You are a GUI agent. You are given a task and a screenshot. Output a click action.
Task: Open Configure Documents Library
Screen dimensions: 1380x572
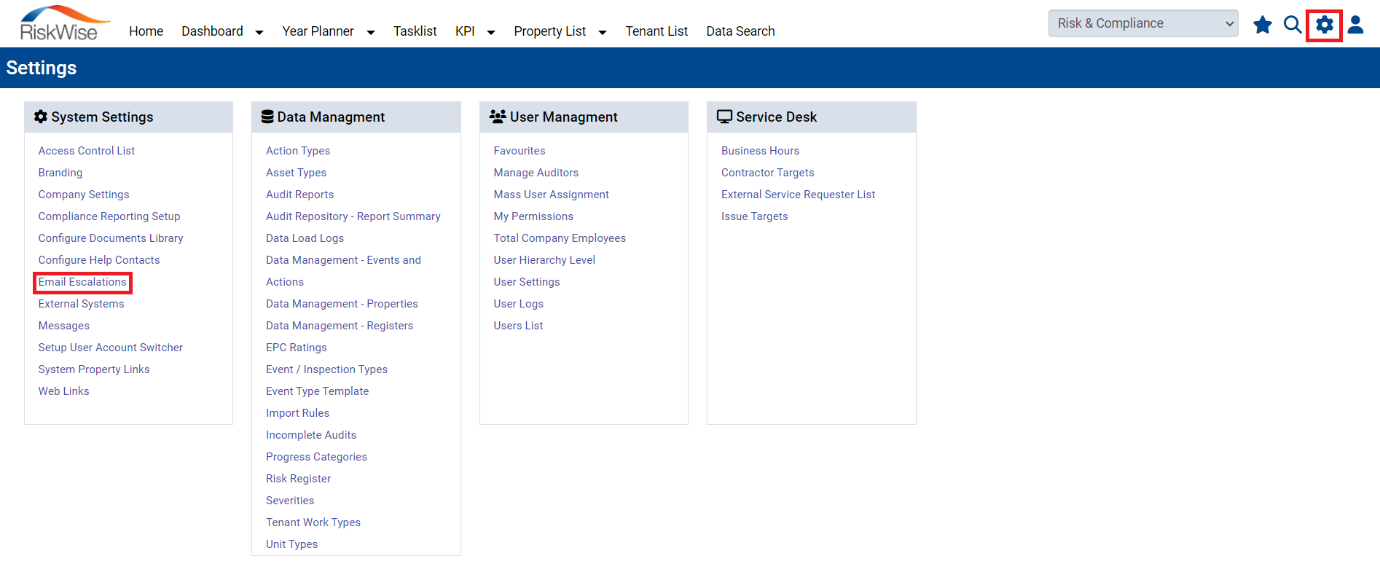[111, 239]
